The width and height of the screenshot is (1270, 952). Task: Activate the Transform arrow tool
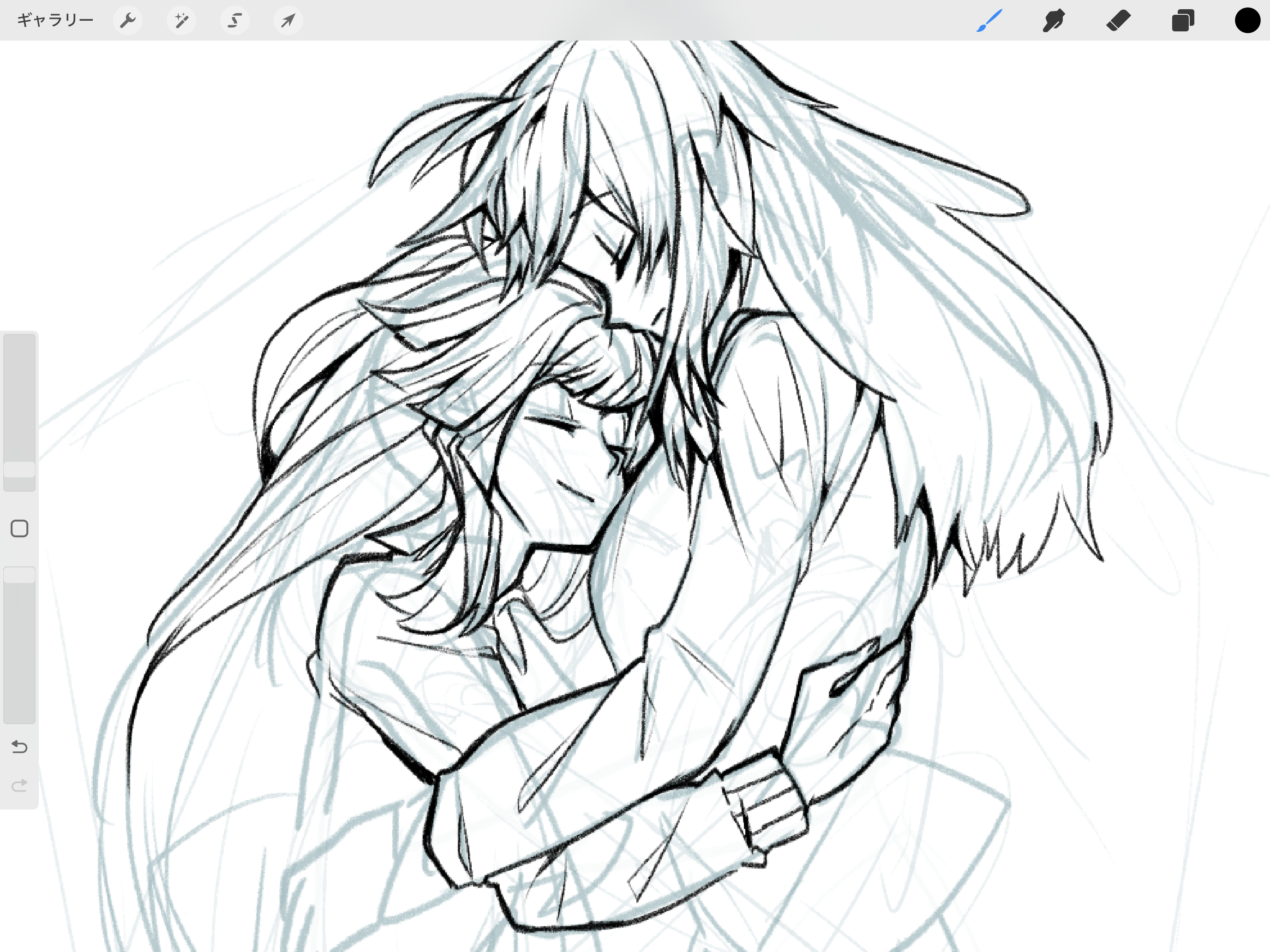point(288,21)
